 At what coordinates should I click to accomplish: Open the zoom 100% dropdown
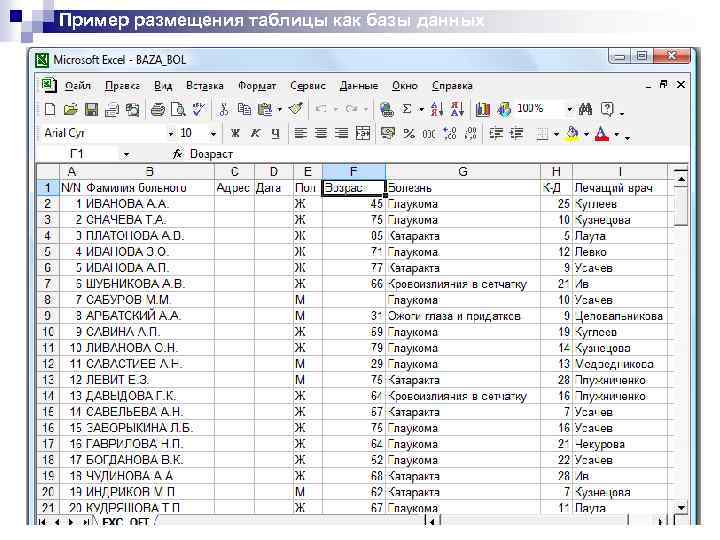(x=570, y=109)
